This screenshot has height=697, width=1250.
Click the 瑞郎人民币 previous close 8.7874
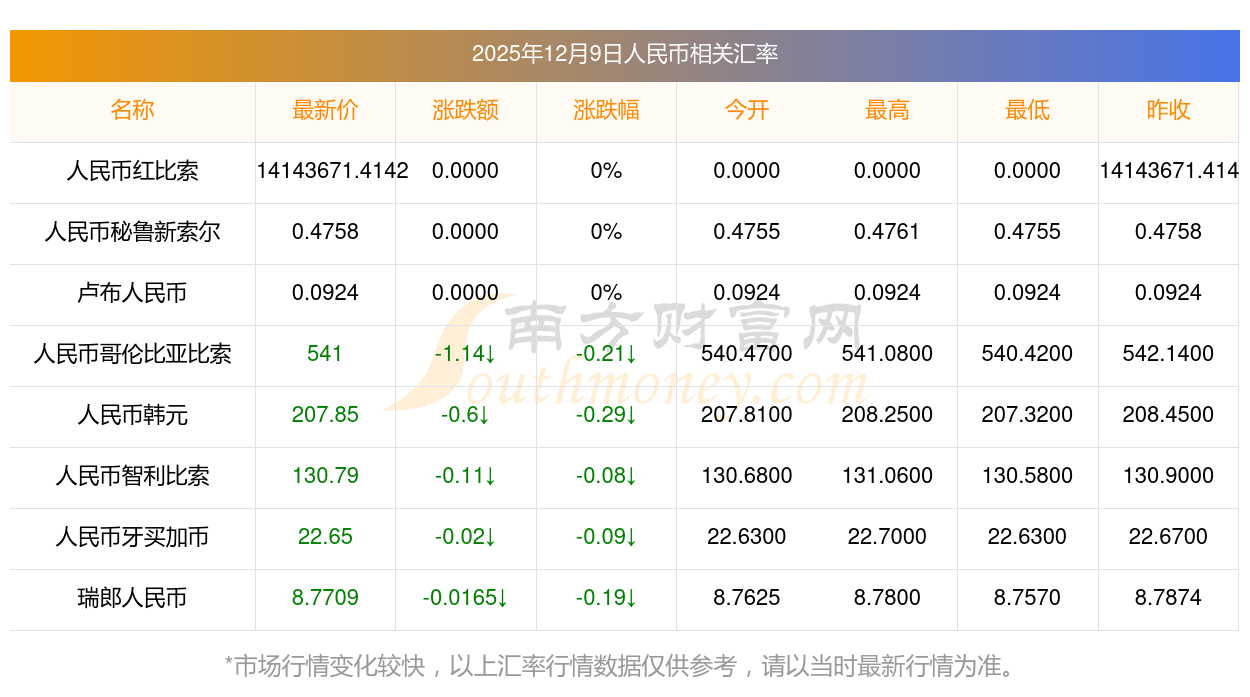point(1168,598)
